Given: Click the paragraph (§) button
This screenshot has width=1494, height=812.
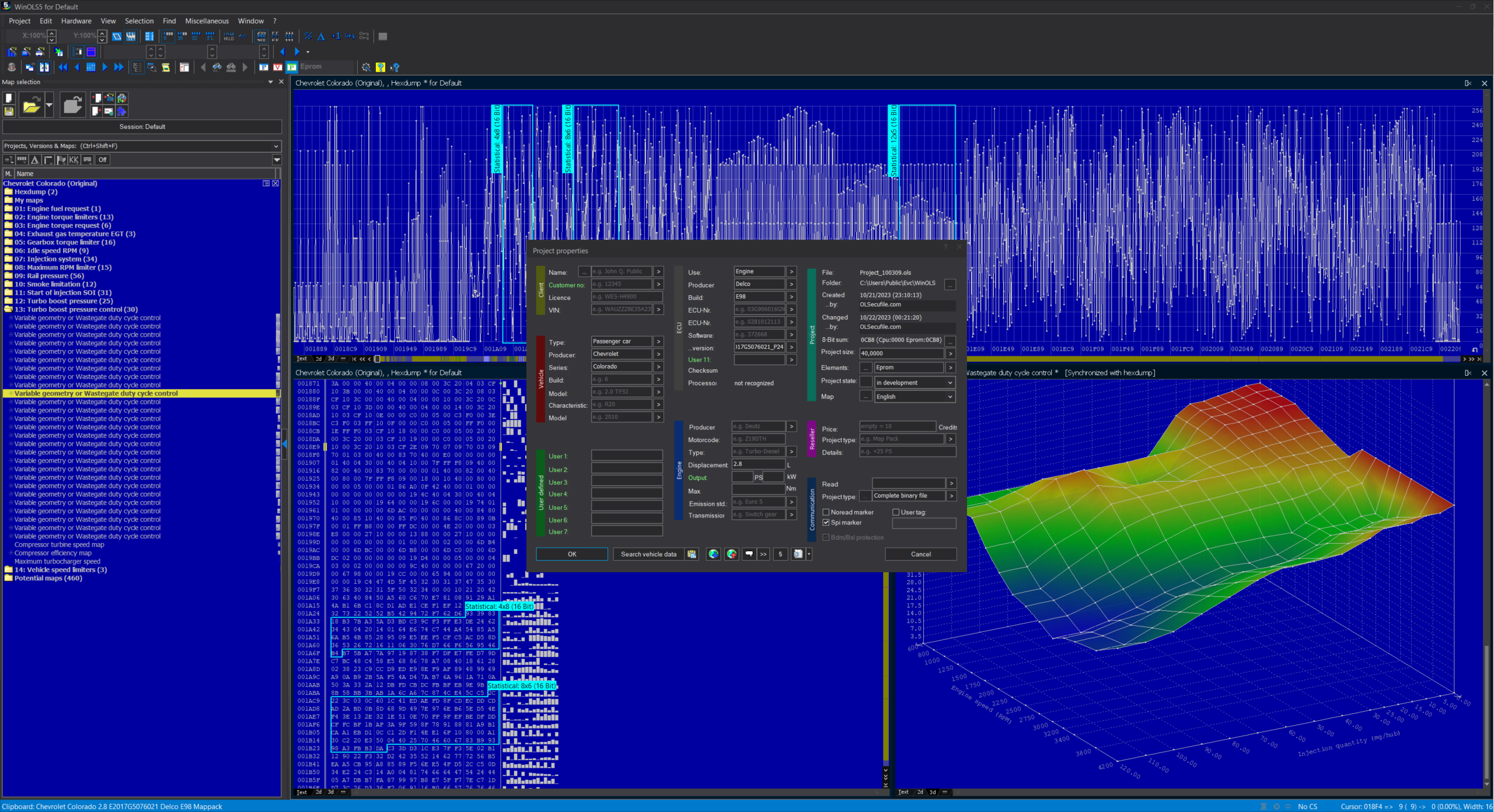Looking at the screenshot, I should pyautogui.click(x=780, y=554).
